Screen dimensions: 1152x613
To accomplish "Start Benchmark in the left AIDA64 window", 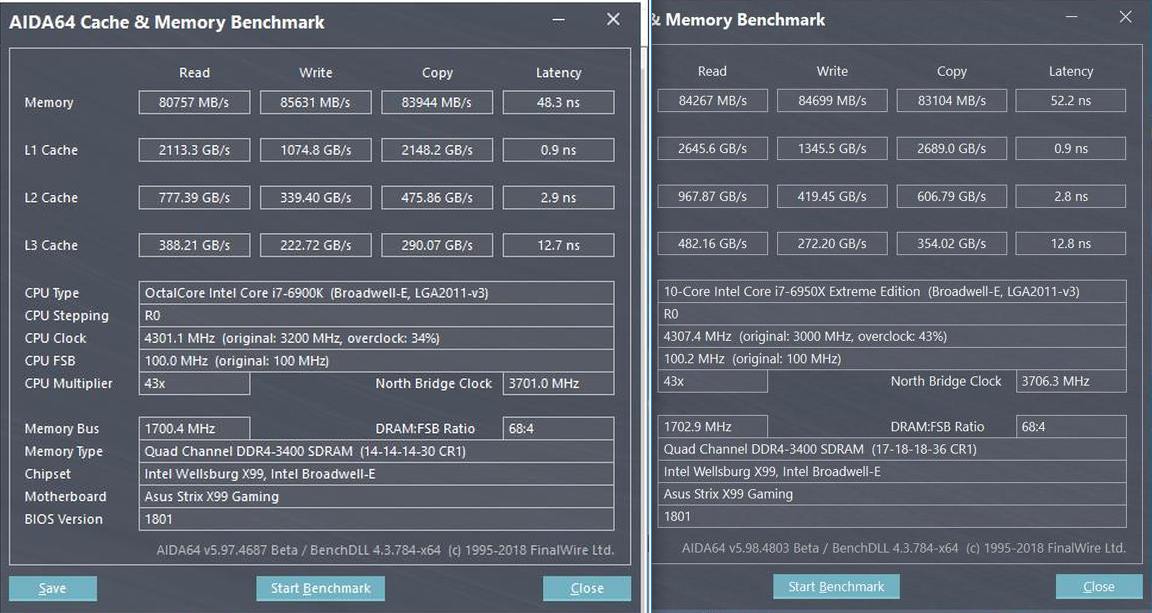I will (x=320, y=588).
